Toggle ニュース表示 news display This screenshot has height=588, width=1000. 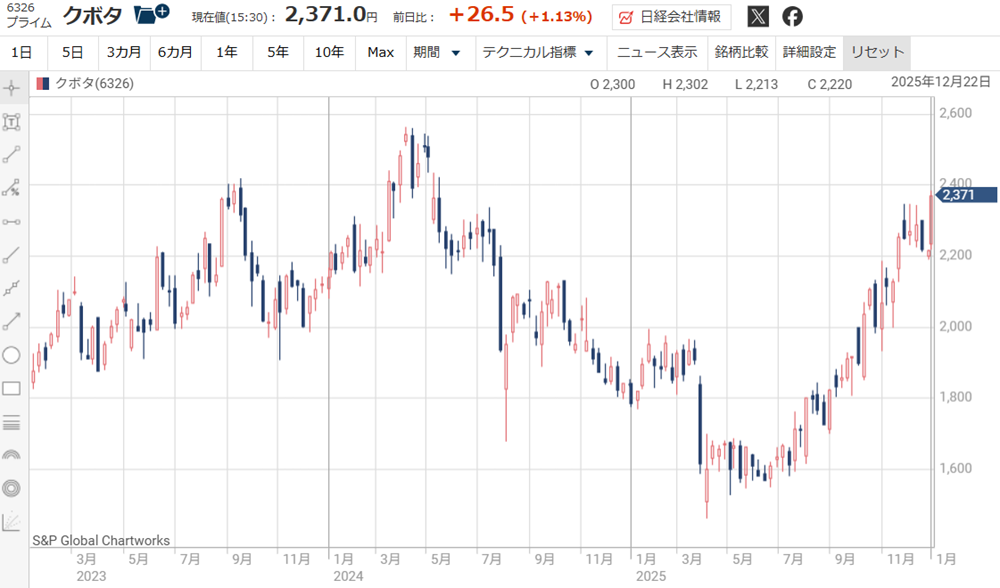[657, 52]
